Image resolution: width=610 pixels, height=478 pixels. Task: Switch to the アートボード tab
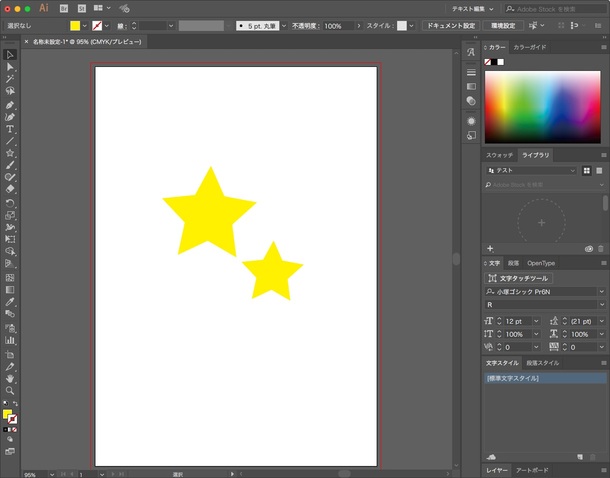pos(532,470)
